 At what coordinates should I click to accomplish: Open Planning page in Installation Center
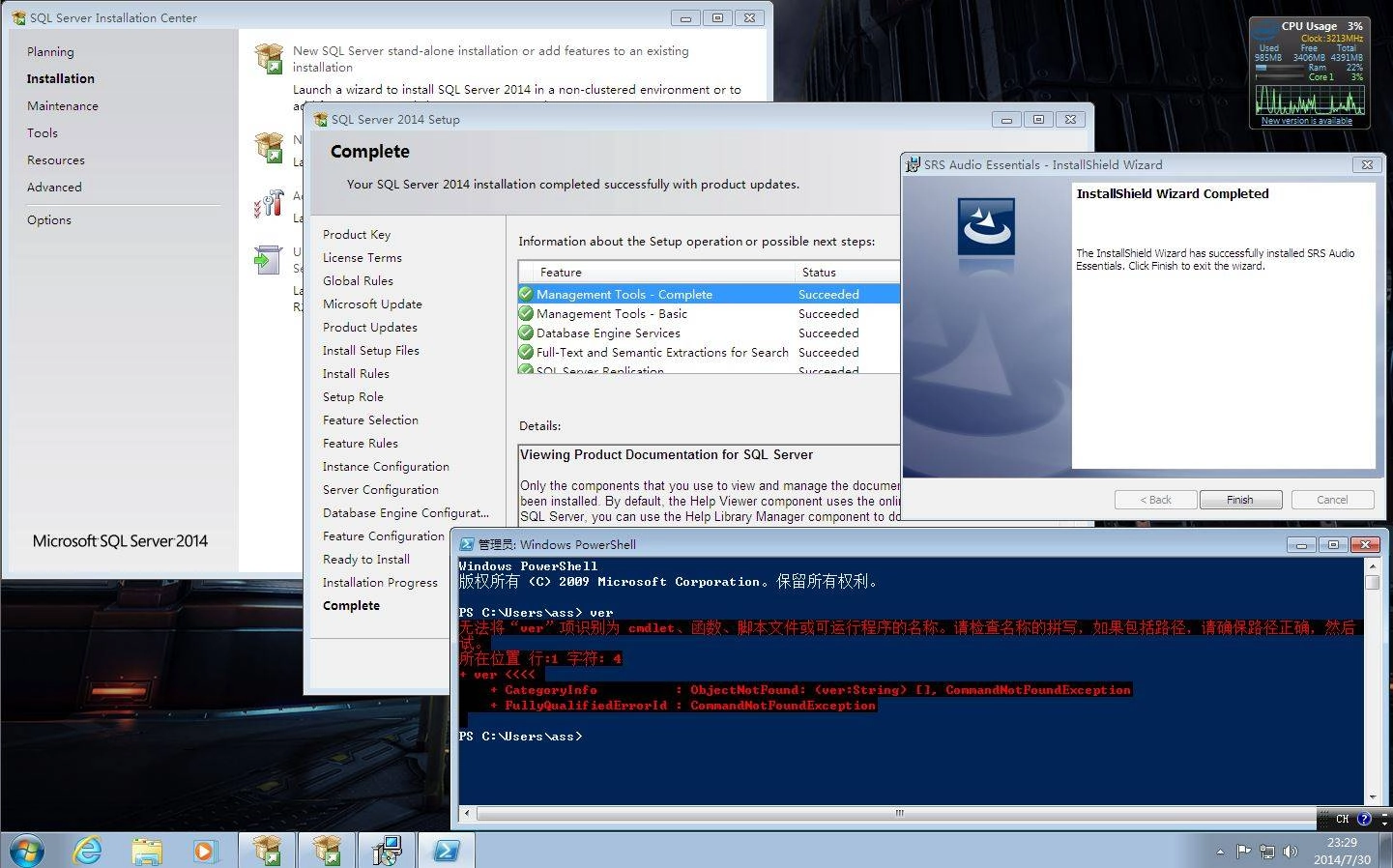coord(50,52)
